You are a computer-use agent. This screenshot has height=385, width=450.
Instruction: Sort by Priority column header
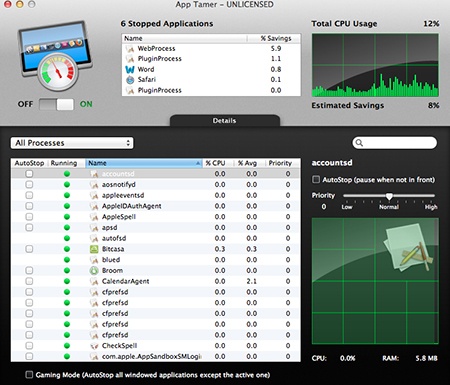click(280, 163)
